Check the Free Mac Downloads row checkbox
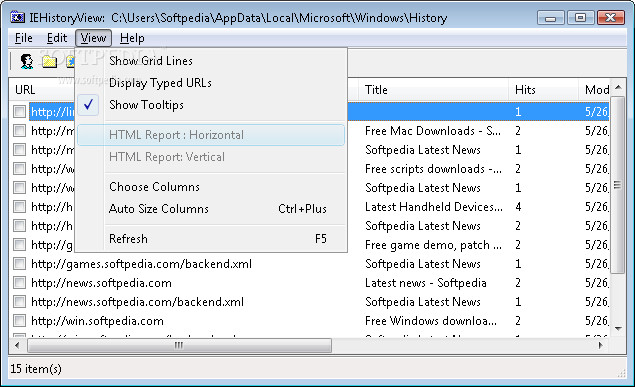The width and height of the screenshot is (635, 387). point(19,131)
